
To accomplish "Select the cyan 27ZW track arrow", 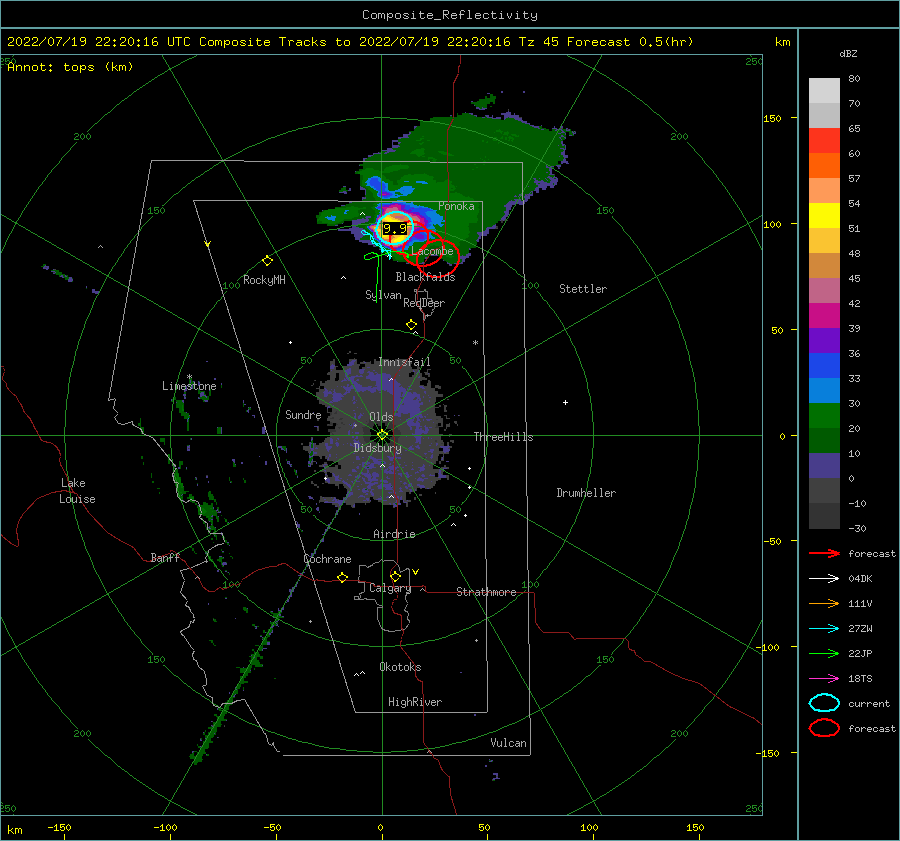I will pos(824,629).
